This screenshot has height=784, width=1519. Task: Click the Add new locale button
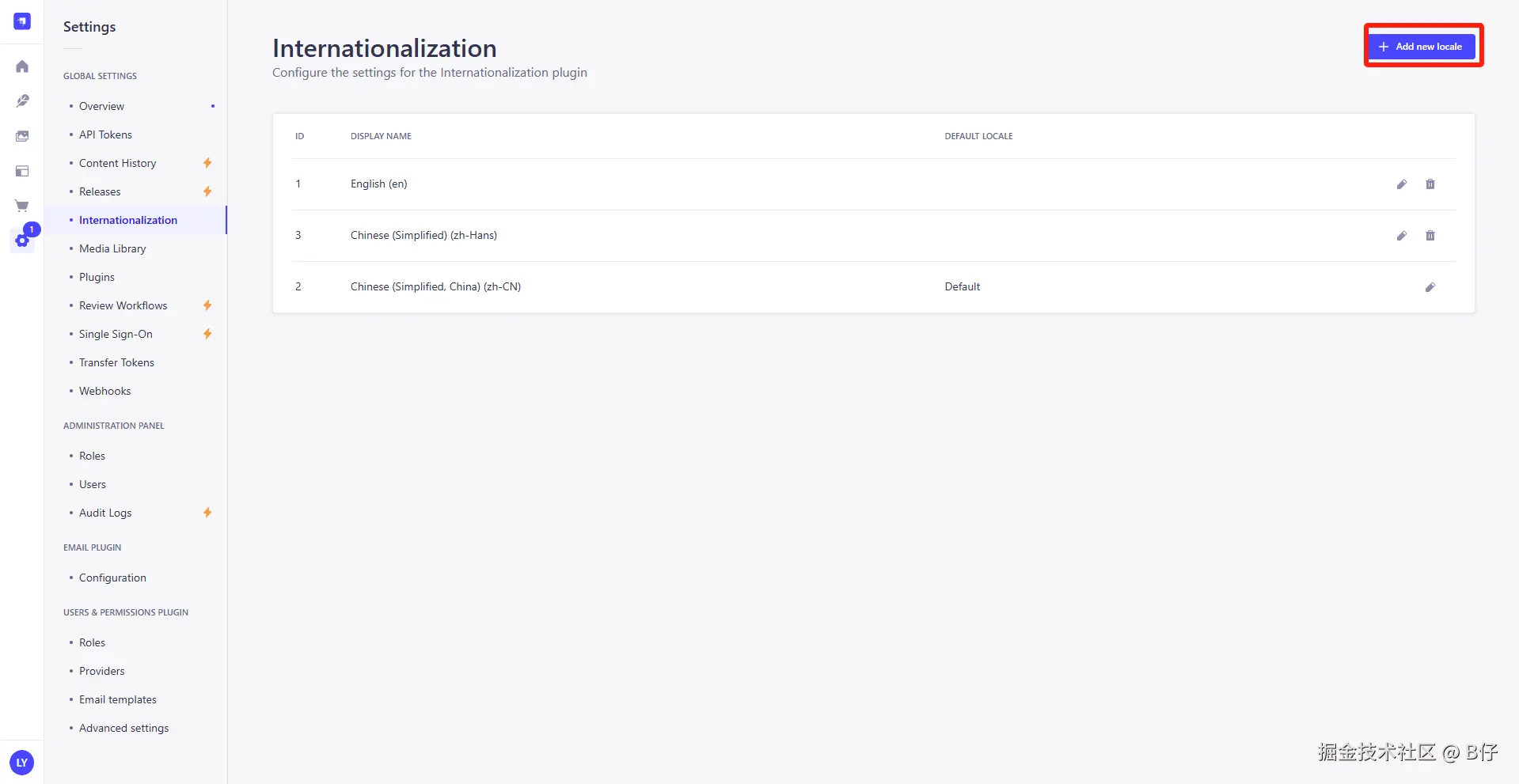coord(1422,47)
